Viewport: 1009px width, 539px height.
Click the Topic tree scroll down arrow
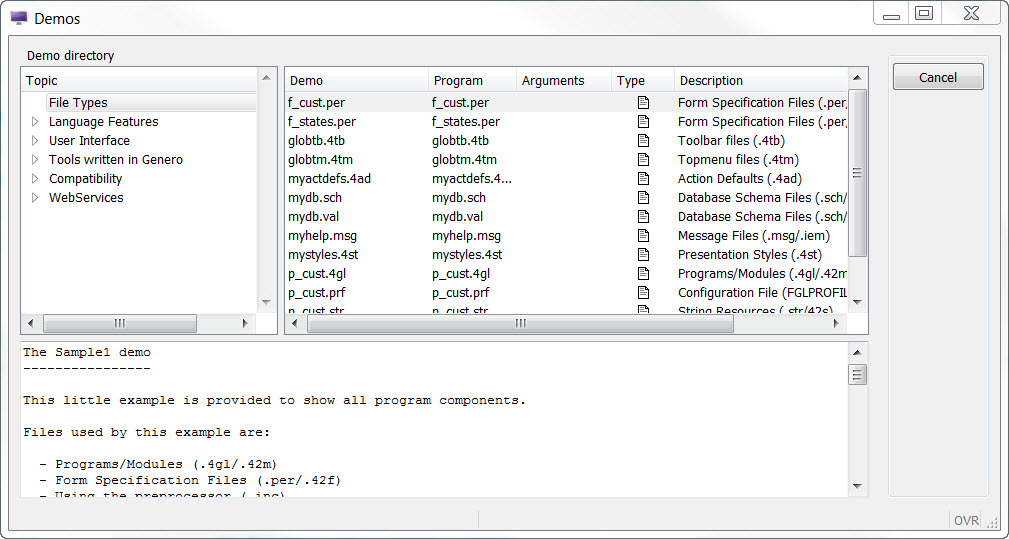[266, 302]
